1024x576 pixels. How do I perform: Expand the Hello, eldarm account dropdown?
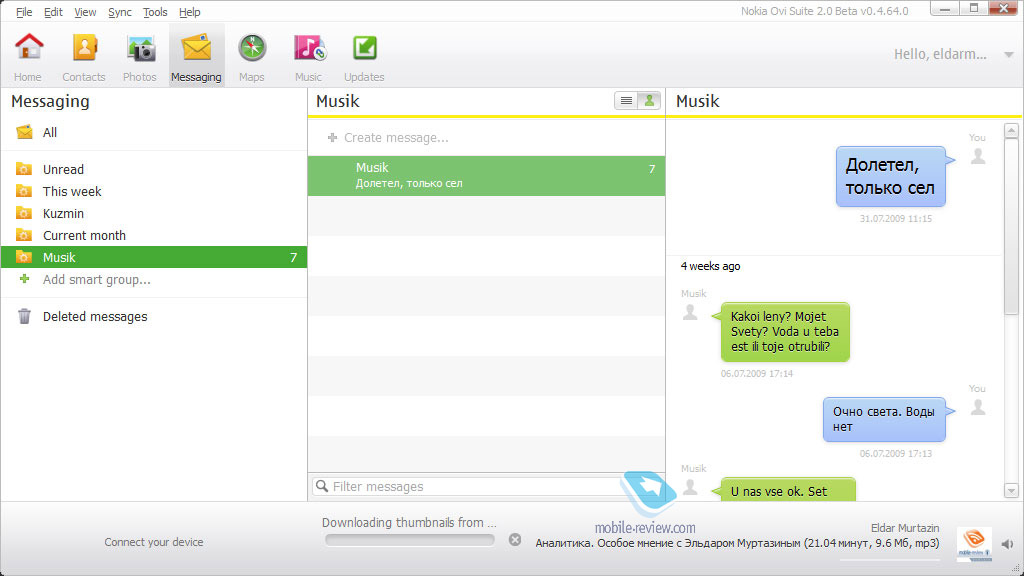(x=1008, y=55)
